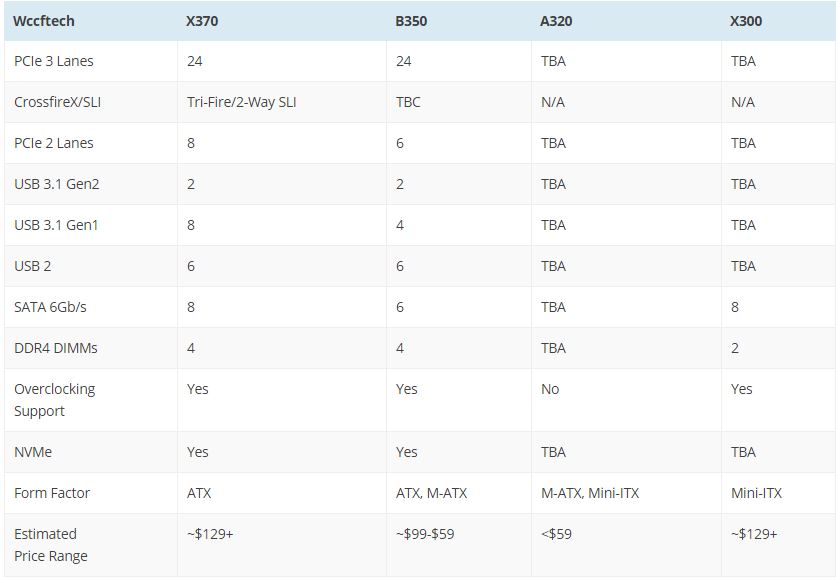The image size is (836, 580).
Task: Click the Form Factor row label
Action: click(x=52, y=493)
